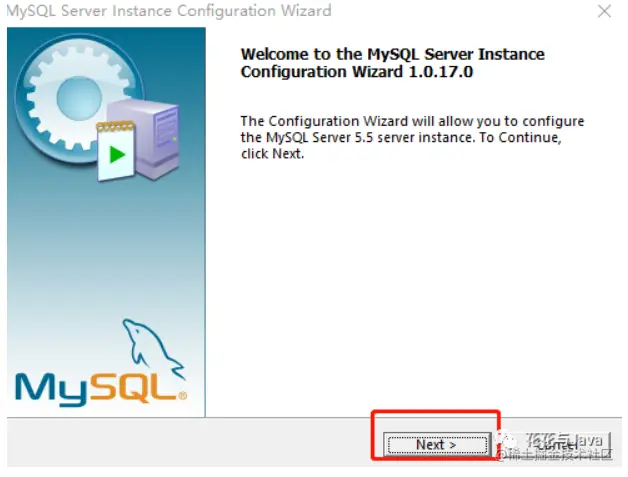Click the "Welcome to the MySQL Server Instance" heading
Viewport: 628px width, 477px height.
click(x=392, y=63)
